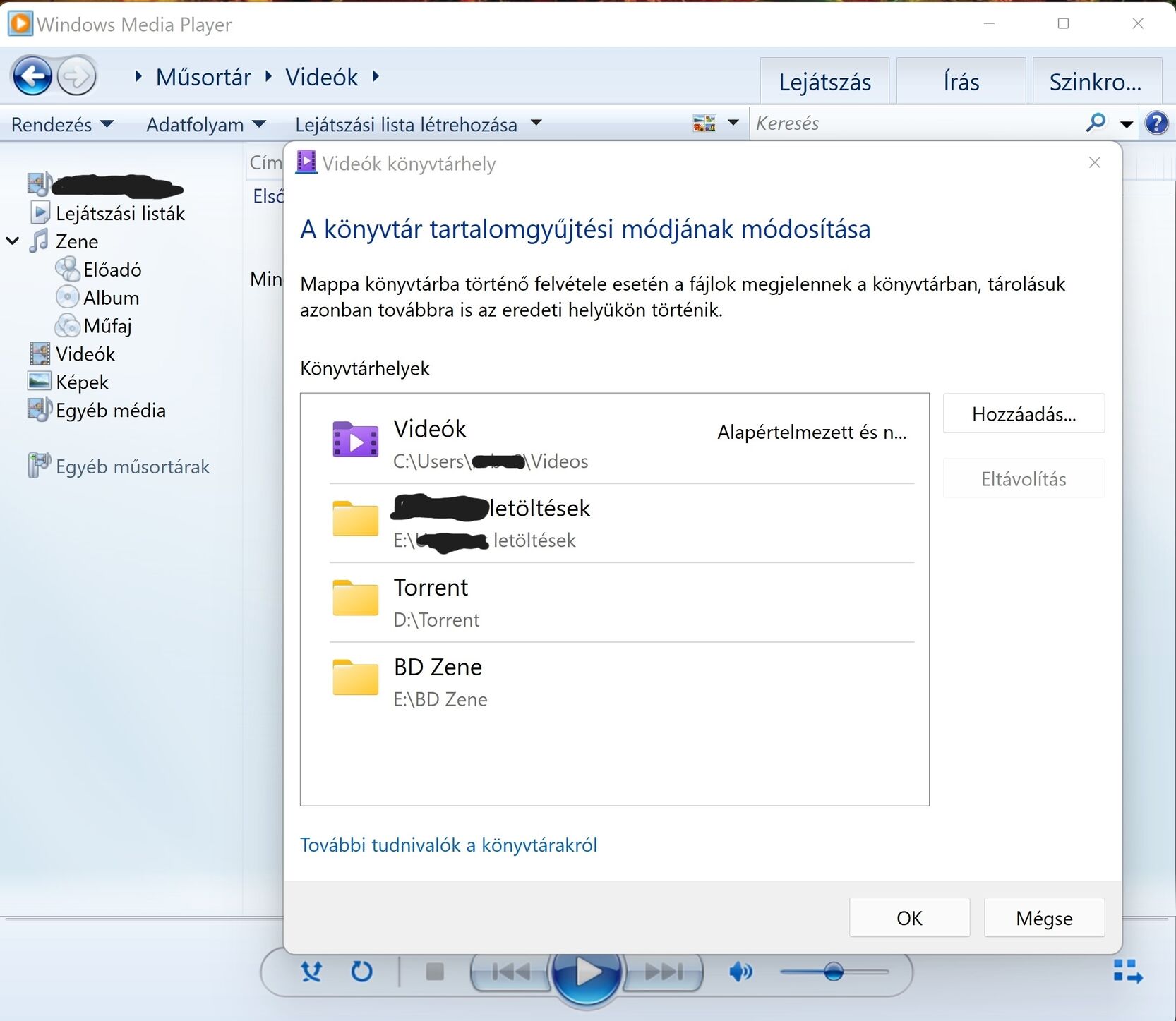The width and height of the screenshot is (1176, 1021).
Task: Cancel the dialog with Mégse
Action: tap(1044, 917)
